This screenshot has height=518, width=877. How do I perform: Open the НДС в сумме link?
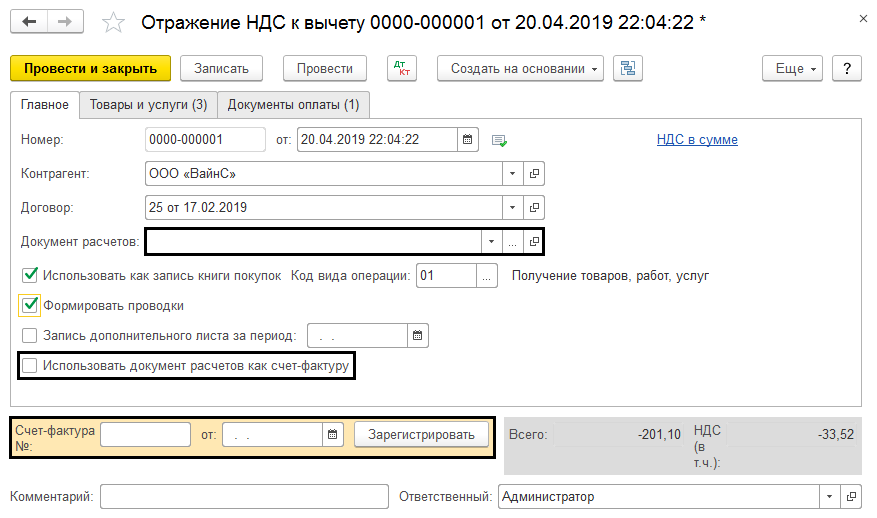point(697,140)
